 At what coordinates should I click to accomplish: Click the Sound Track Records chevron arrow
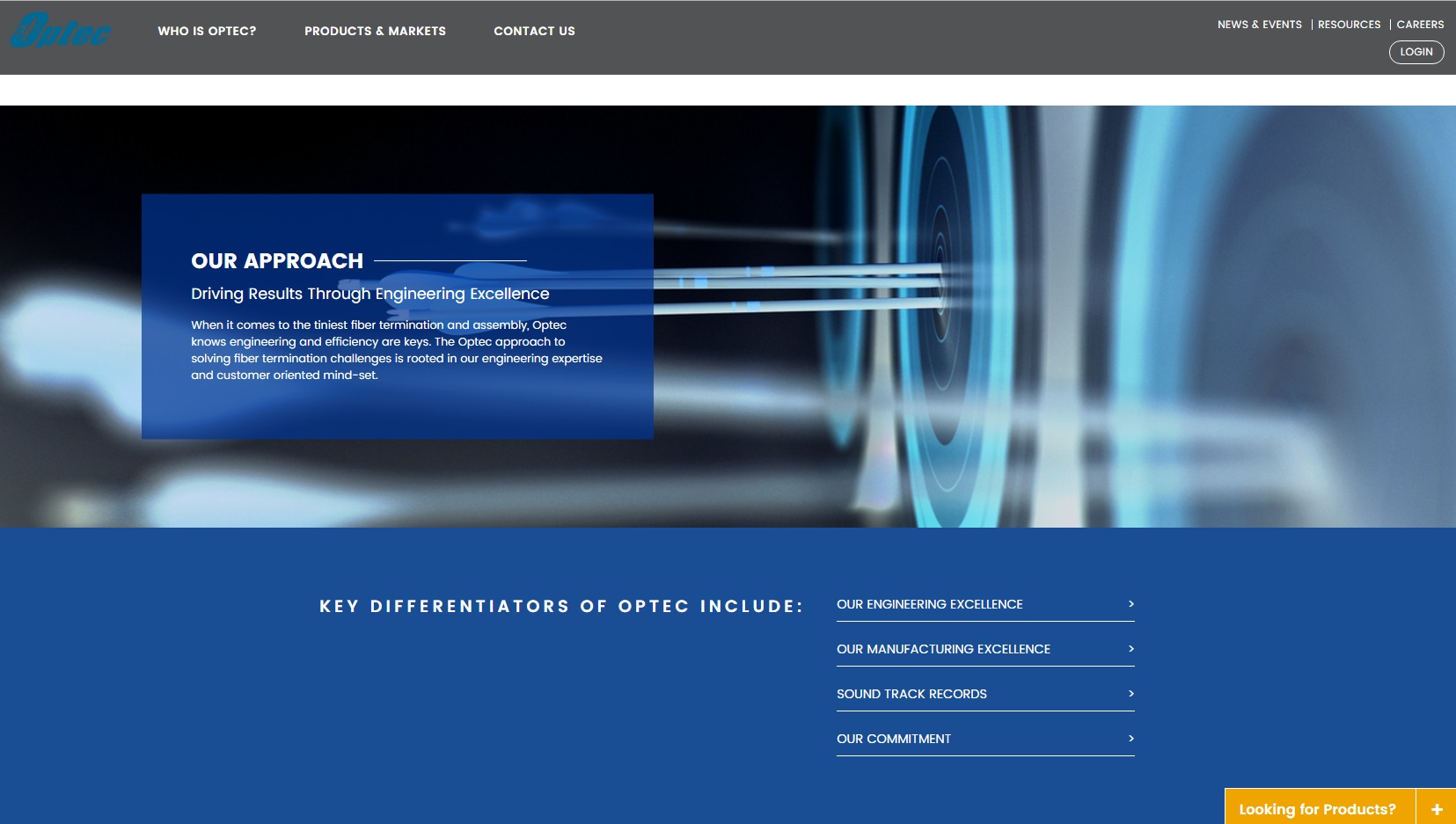1131,694
